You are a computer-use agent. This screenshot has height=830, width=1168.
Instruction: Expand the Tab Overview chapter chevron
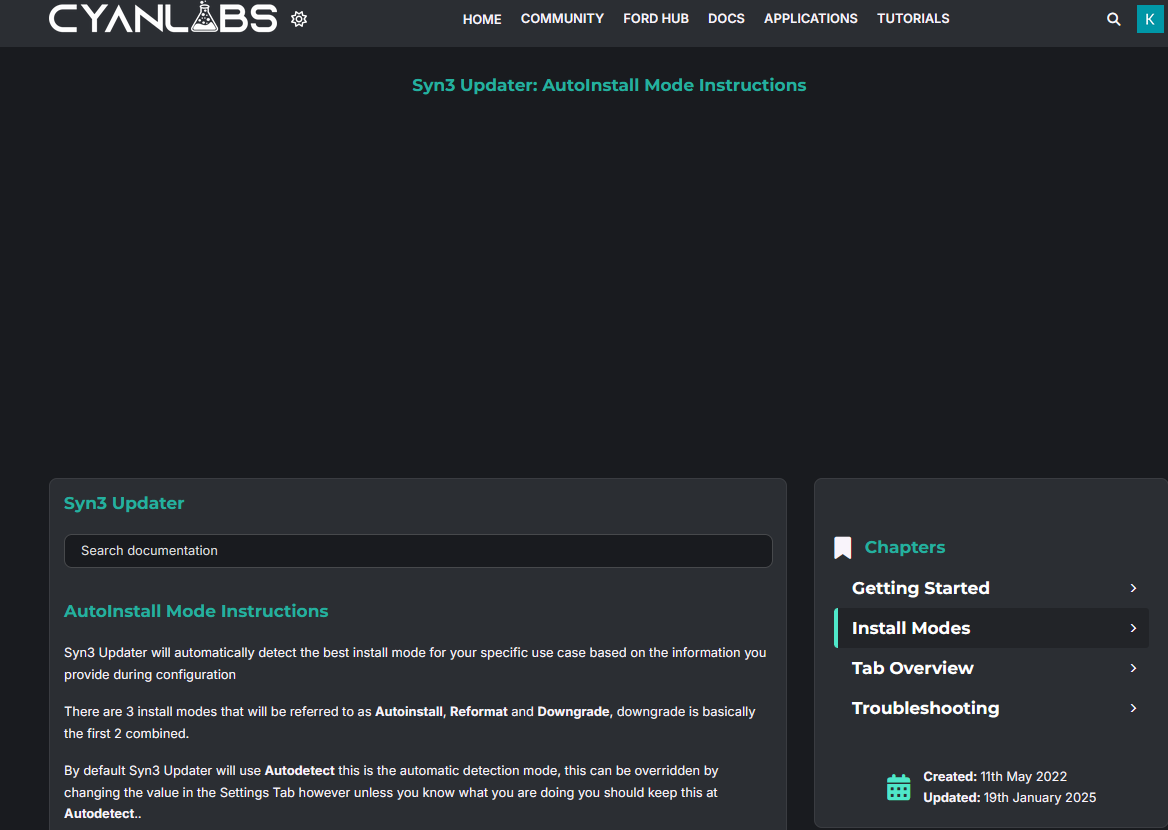click(1133, 668)
